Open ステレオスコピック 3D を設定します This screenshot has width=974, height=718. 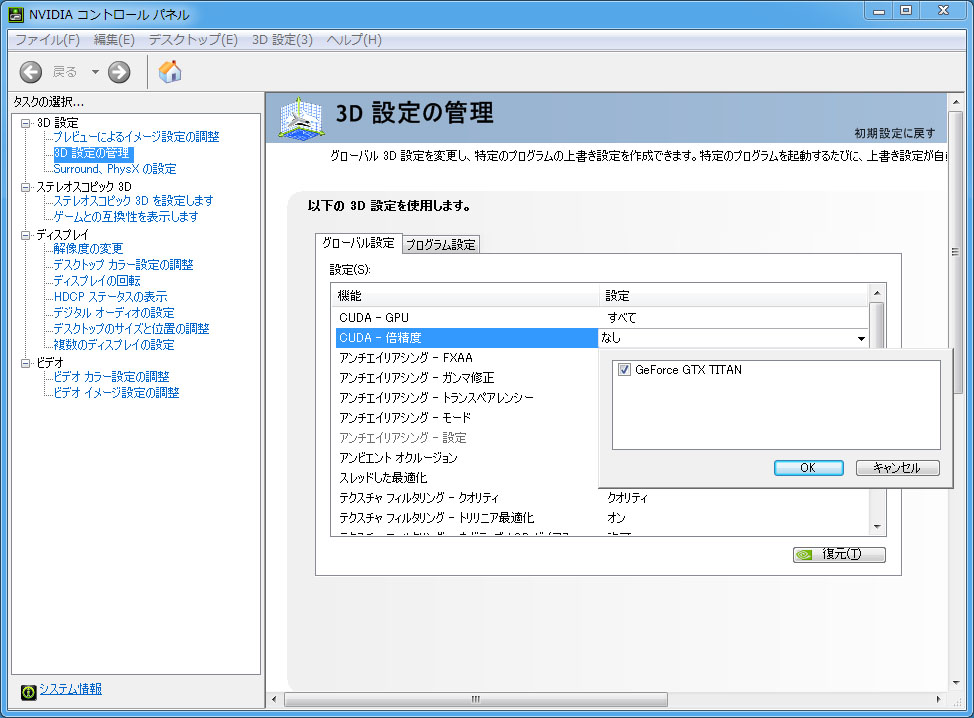tap(133, 201)
